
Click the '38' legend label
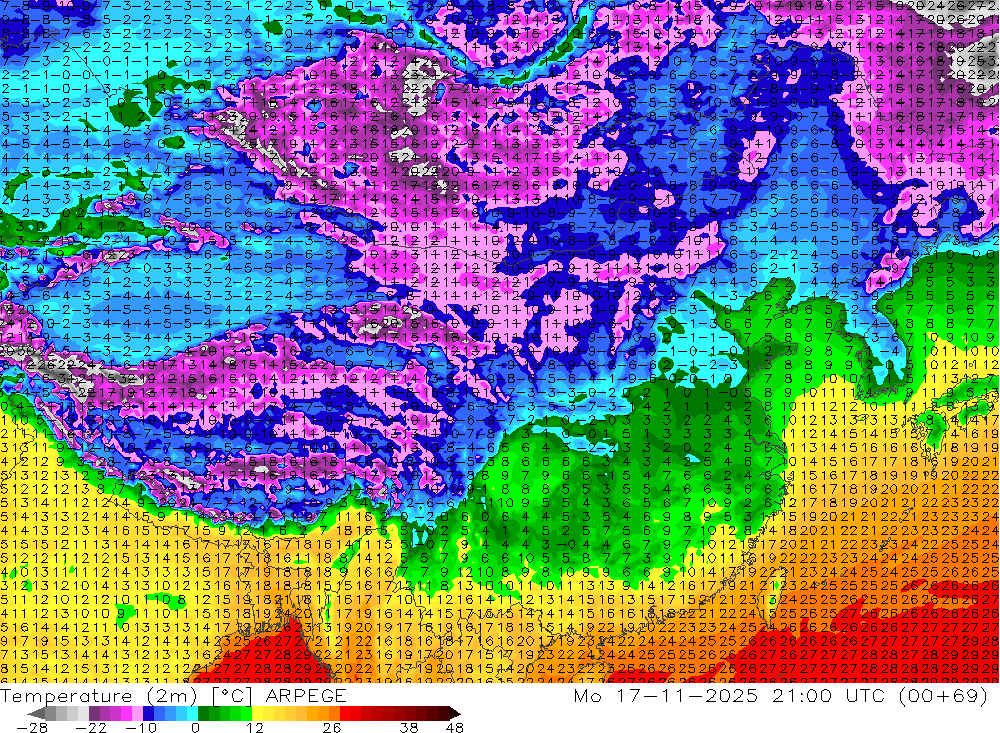pyautogui.click(x=408, y=727)
